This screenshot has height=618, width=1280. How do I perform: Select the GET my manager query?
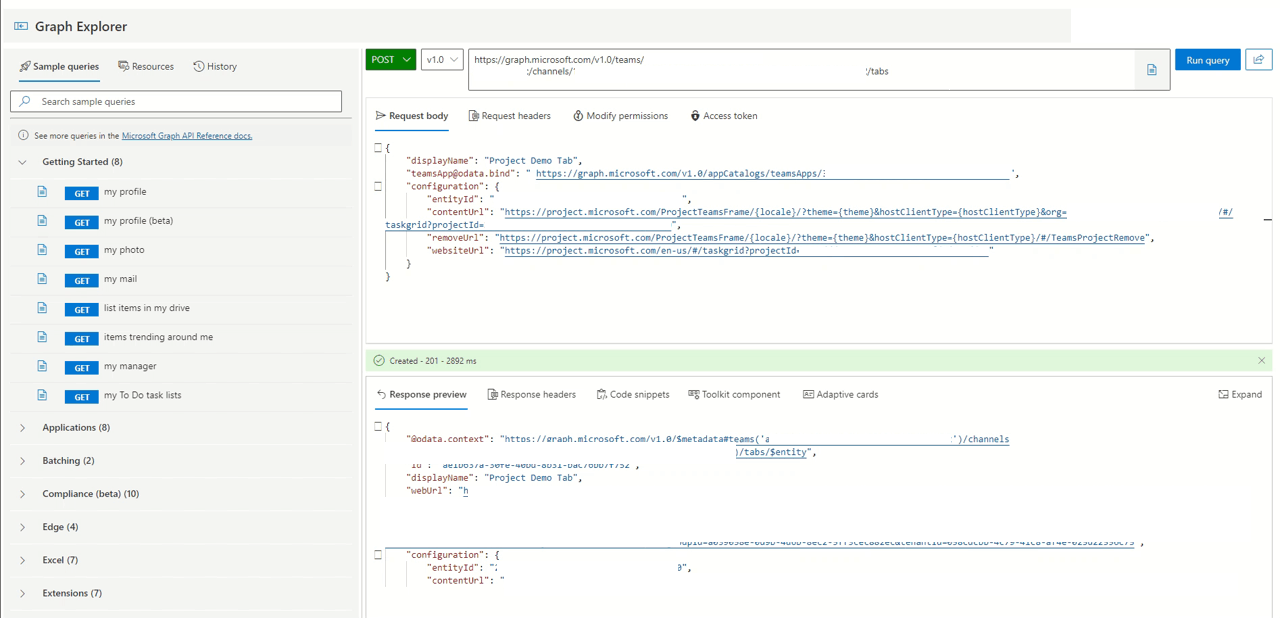coord(130,366)
